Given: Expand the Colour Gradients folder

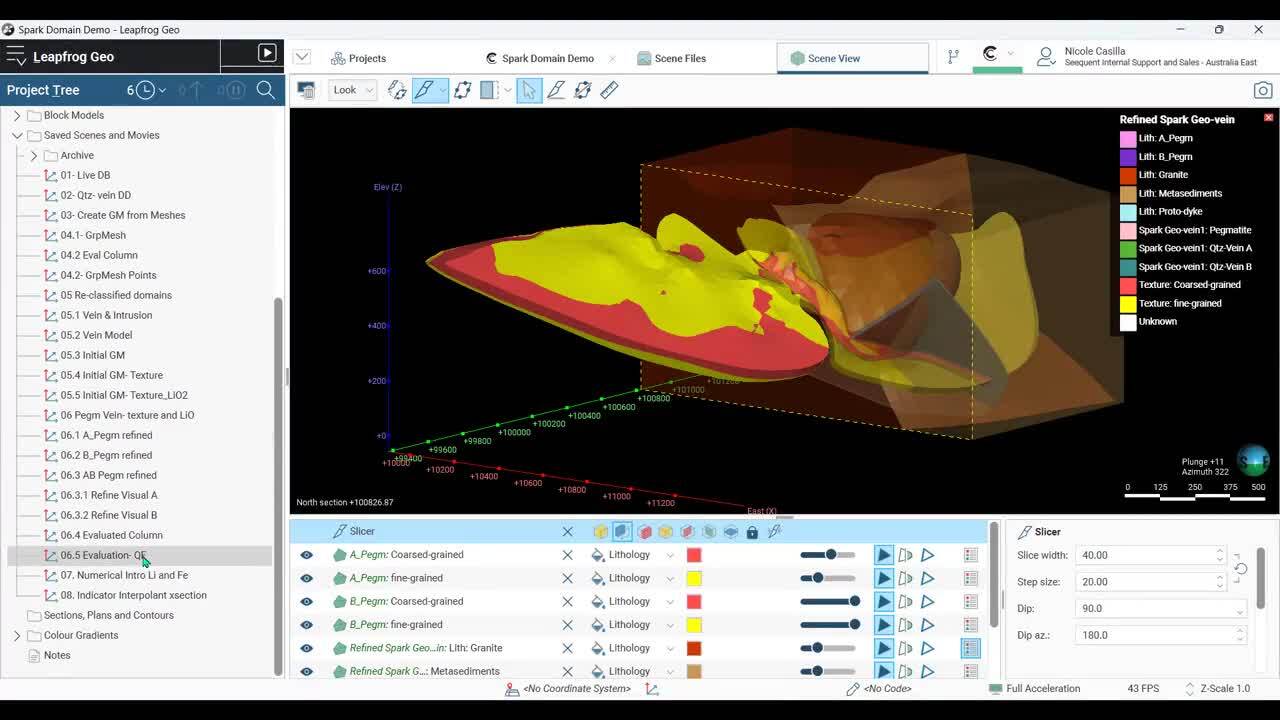Looking at the screenshot, I should 16,635.
